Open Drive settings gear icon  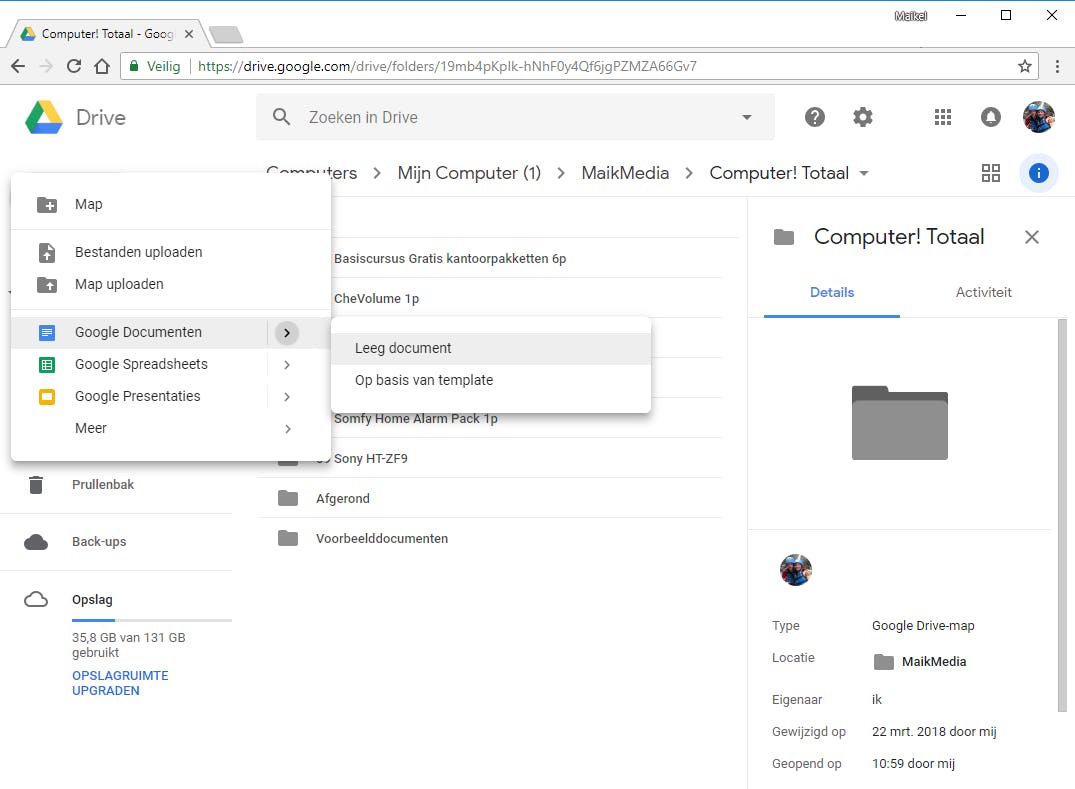pos(863,117)
